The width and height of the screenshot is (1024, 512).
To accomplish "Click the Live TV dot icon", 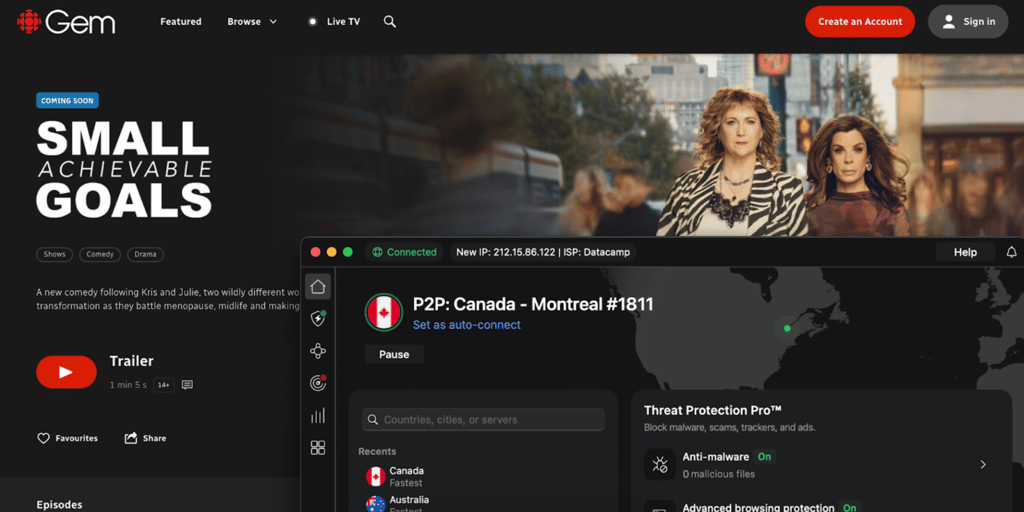I will point(313,22).
